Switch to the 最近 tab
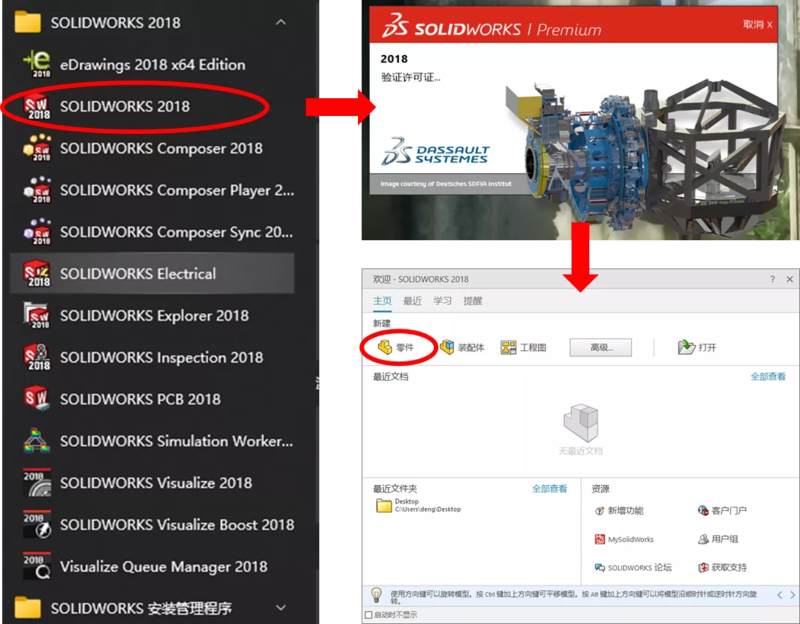 pyautogui.click(x=412, y=301)
